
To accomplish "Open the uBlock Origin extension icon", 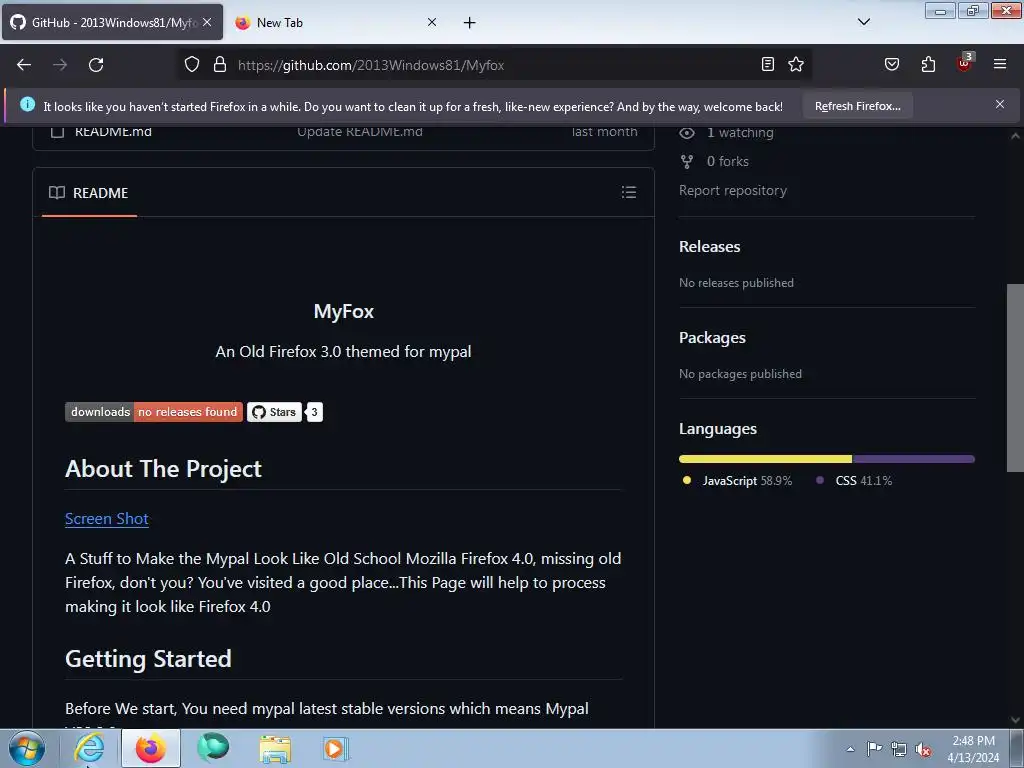I will (x=964, y=64).
